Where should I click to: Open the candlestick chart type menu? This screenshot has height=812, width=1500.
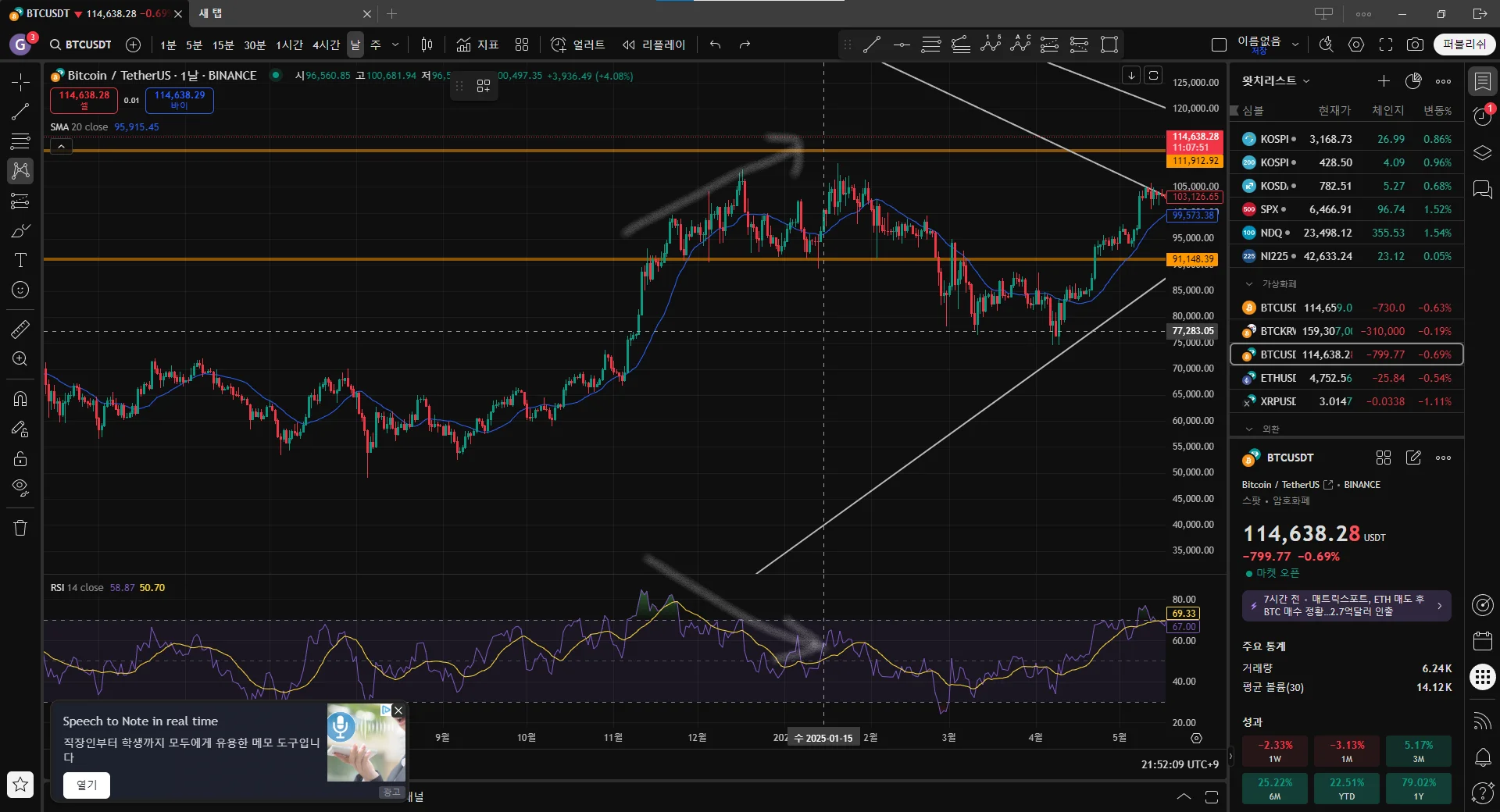coord(427,45)
